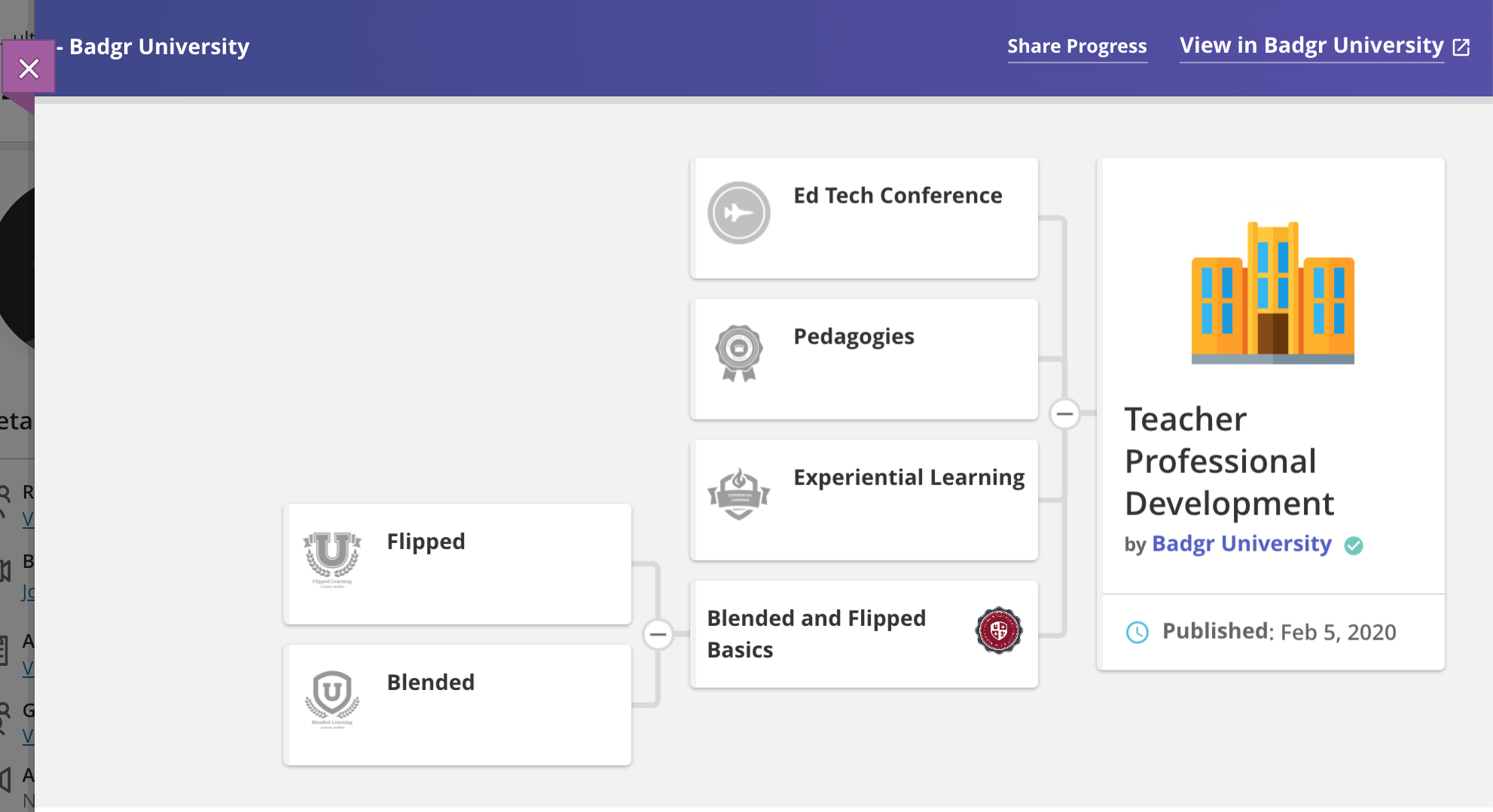Select the Ed Tech Conference card title
1493x812 pixels.
coord(897,196)
